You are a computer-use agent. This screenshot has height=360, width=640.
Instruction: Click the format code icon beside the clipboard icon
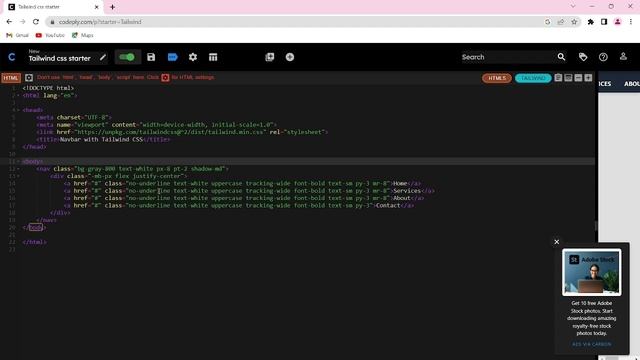568,78
